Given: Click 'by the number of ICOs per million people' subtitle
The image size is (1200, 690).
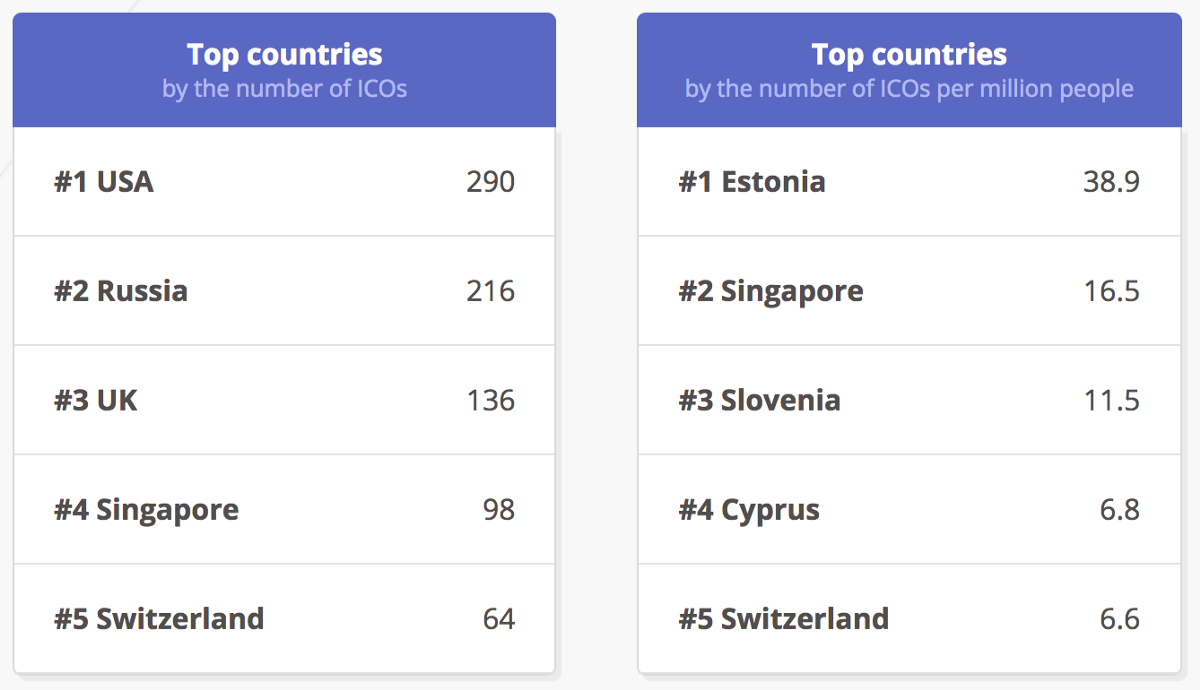Looking at the screenshot, I should pyautogui.click(x=909, y=89).
